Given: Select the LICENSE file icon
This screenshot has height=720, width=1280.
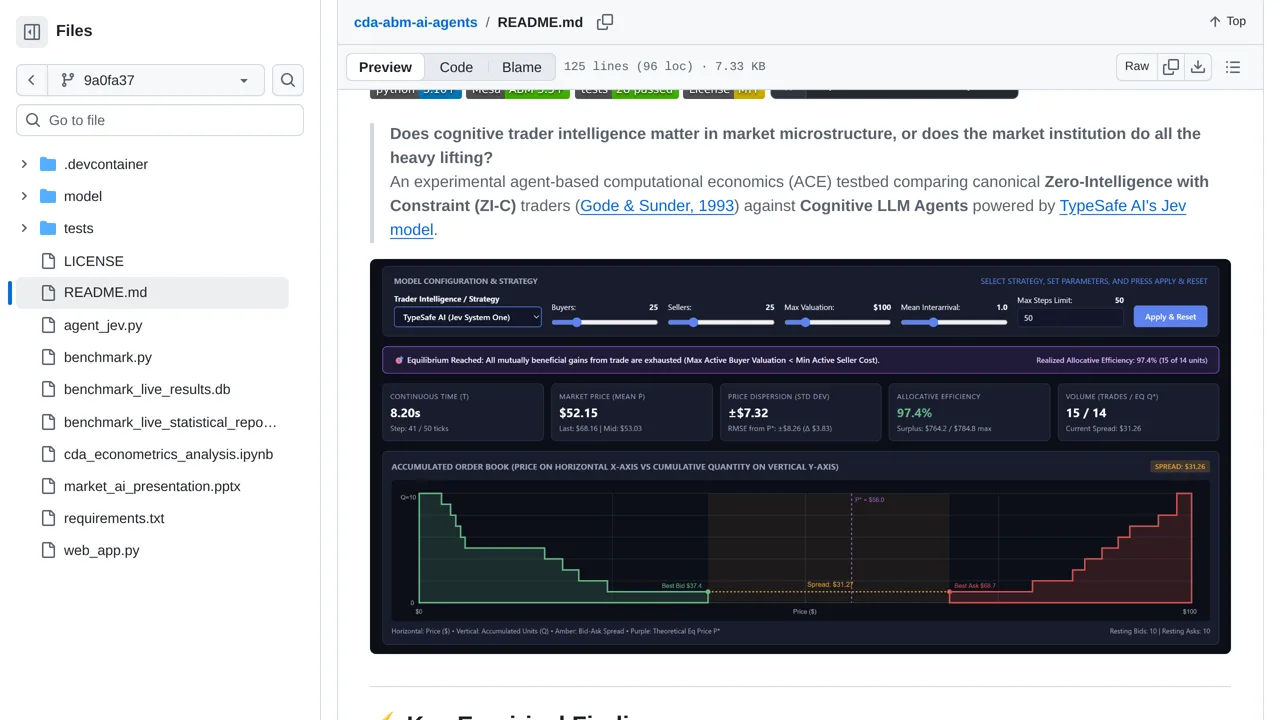Looking at the screenshot, I should pyautogui.click(x=48, y=261).
